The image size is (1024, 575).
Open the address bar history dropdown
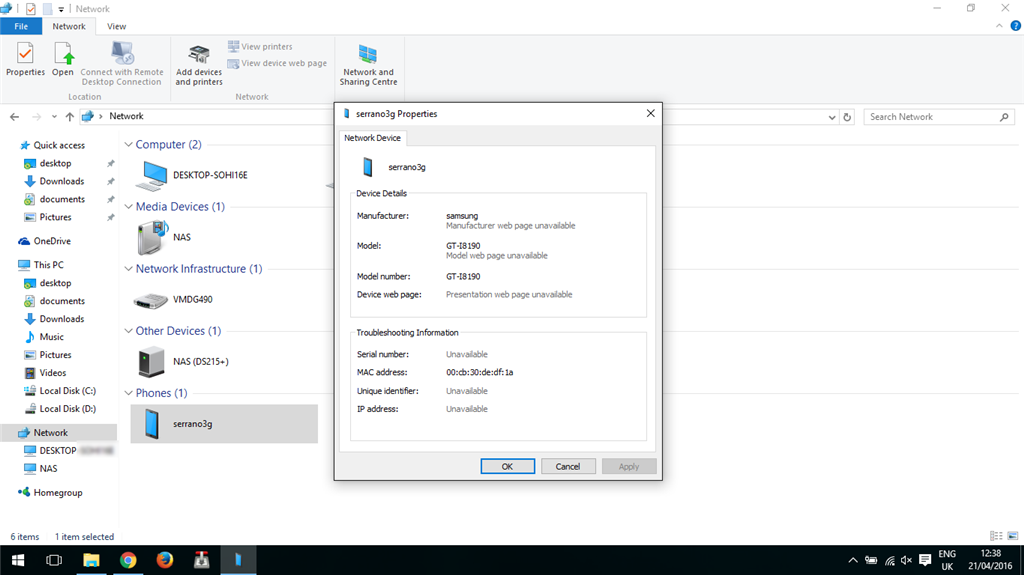(831, 117)
